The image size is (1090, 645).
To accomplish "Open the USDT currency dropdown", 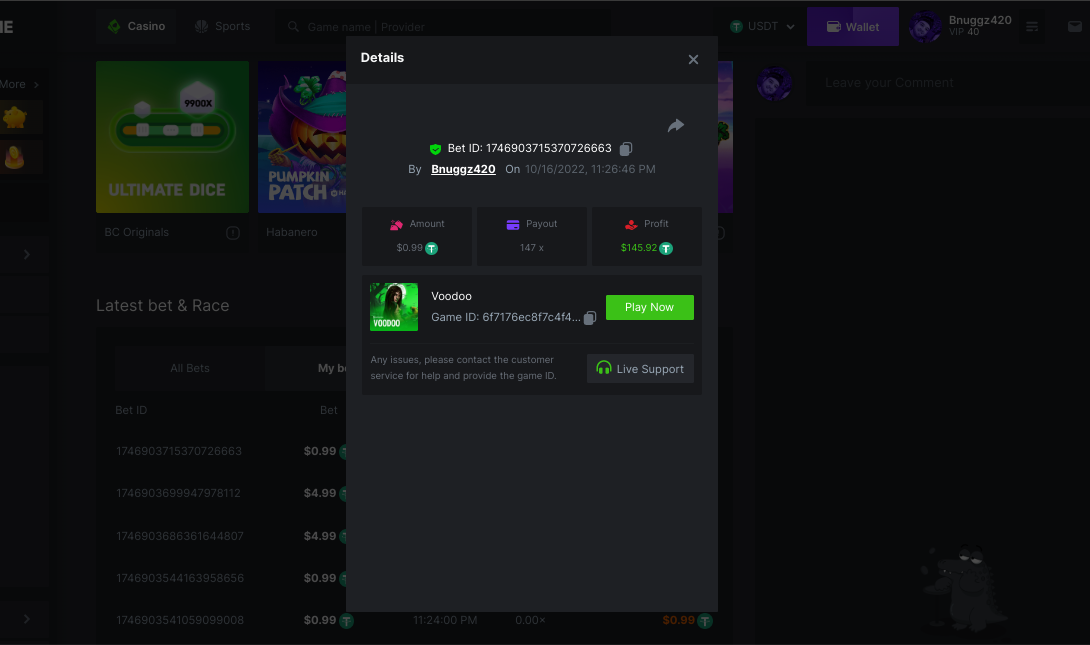I will 763,27.
